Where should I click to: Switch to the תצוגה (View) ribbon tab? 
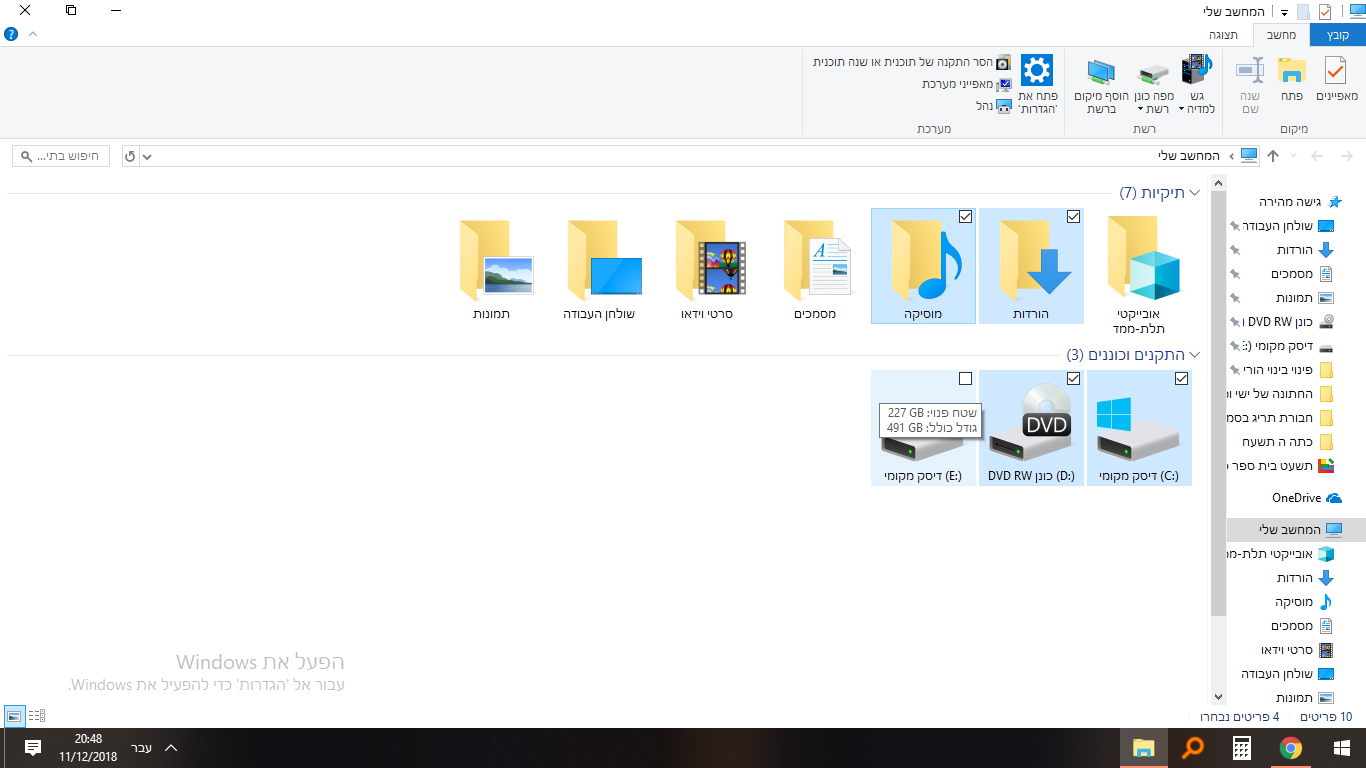pyautogui.click(x=1224, y=35)
